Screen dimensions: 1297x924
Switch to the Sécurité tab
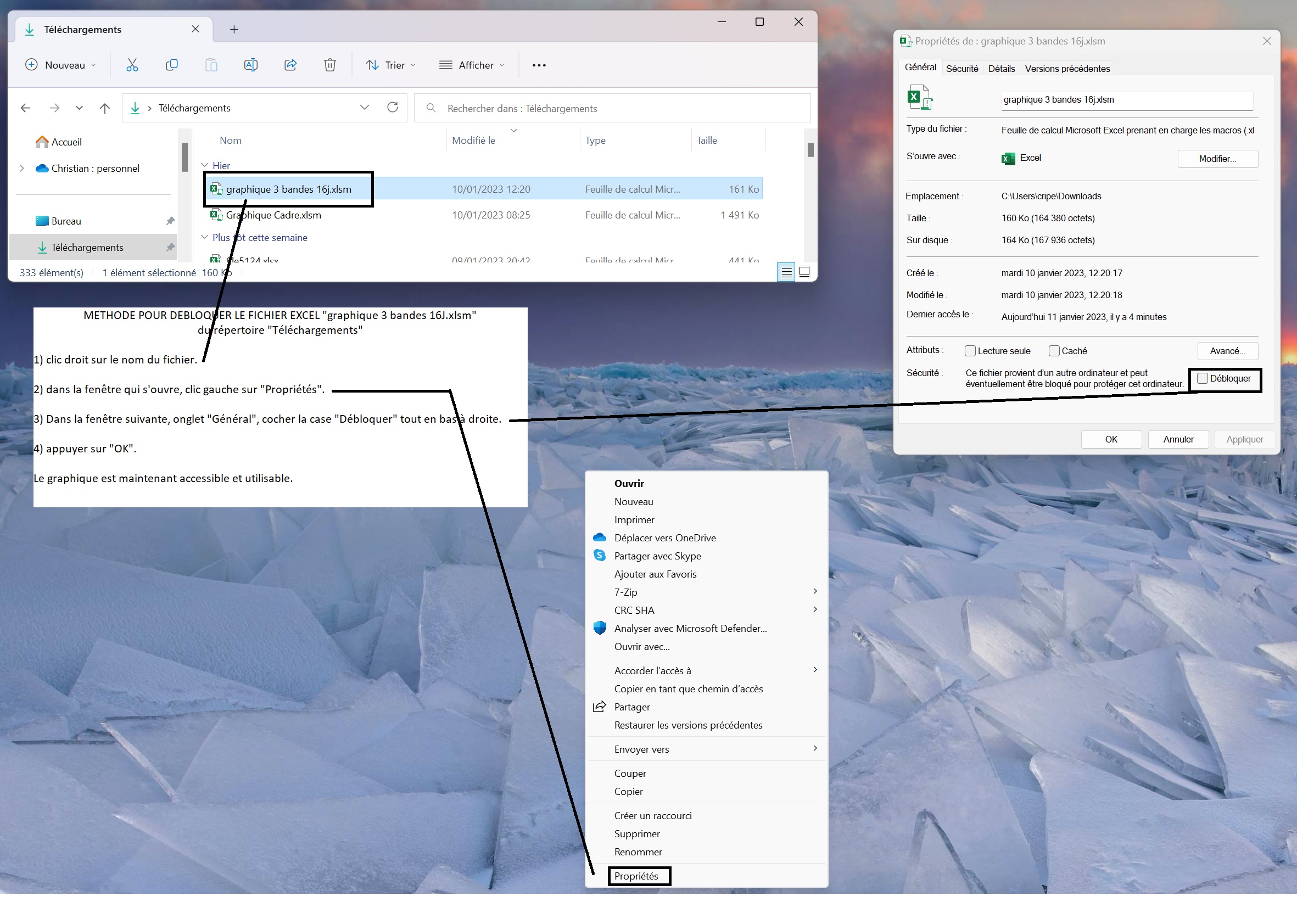click(962, 68)
